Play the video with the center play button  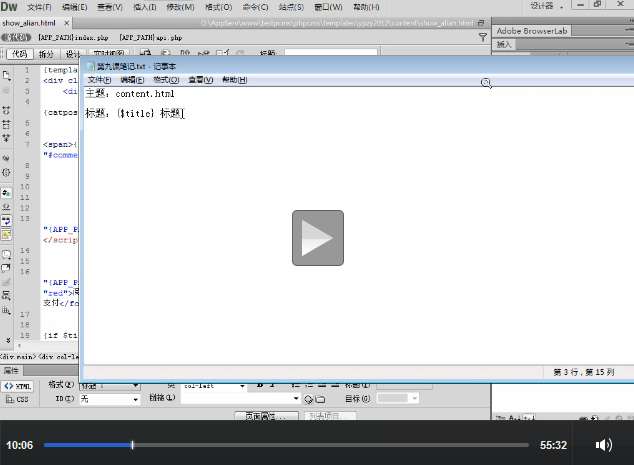click(317, 238)
